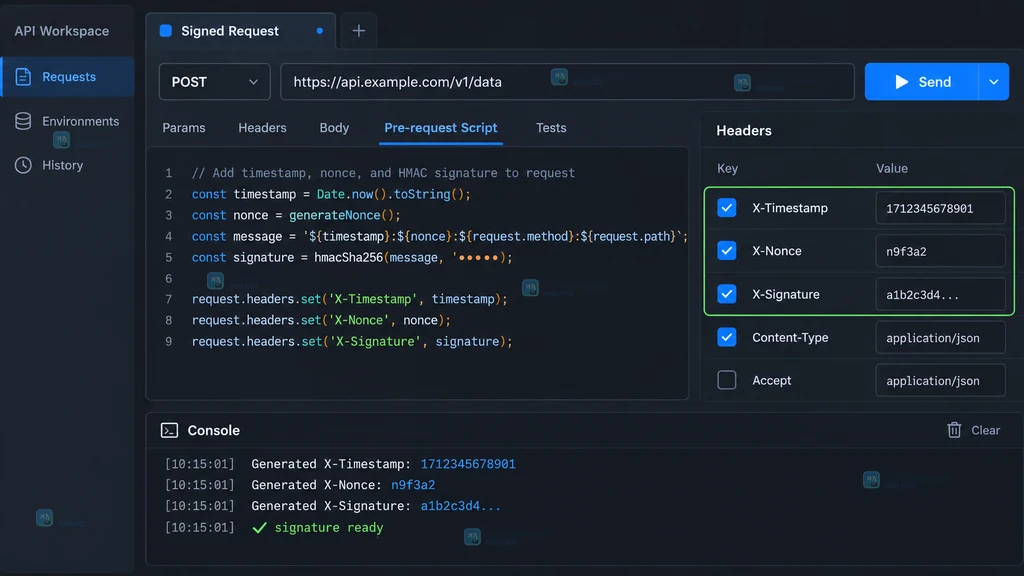
Task: Click the request URL input field
Action: (x=567, y=82)
